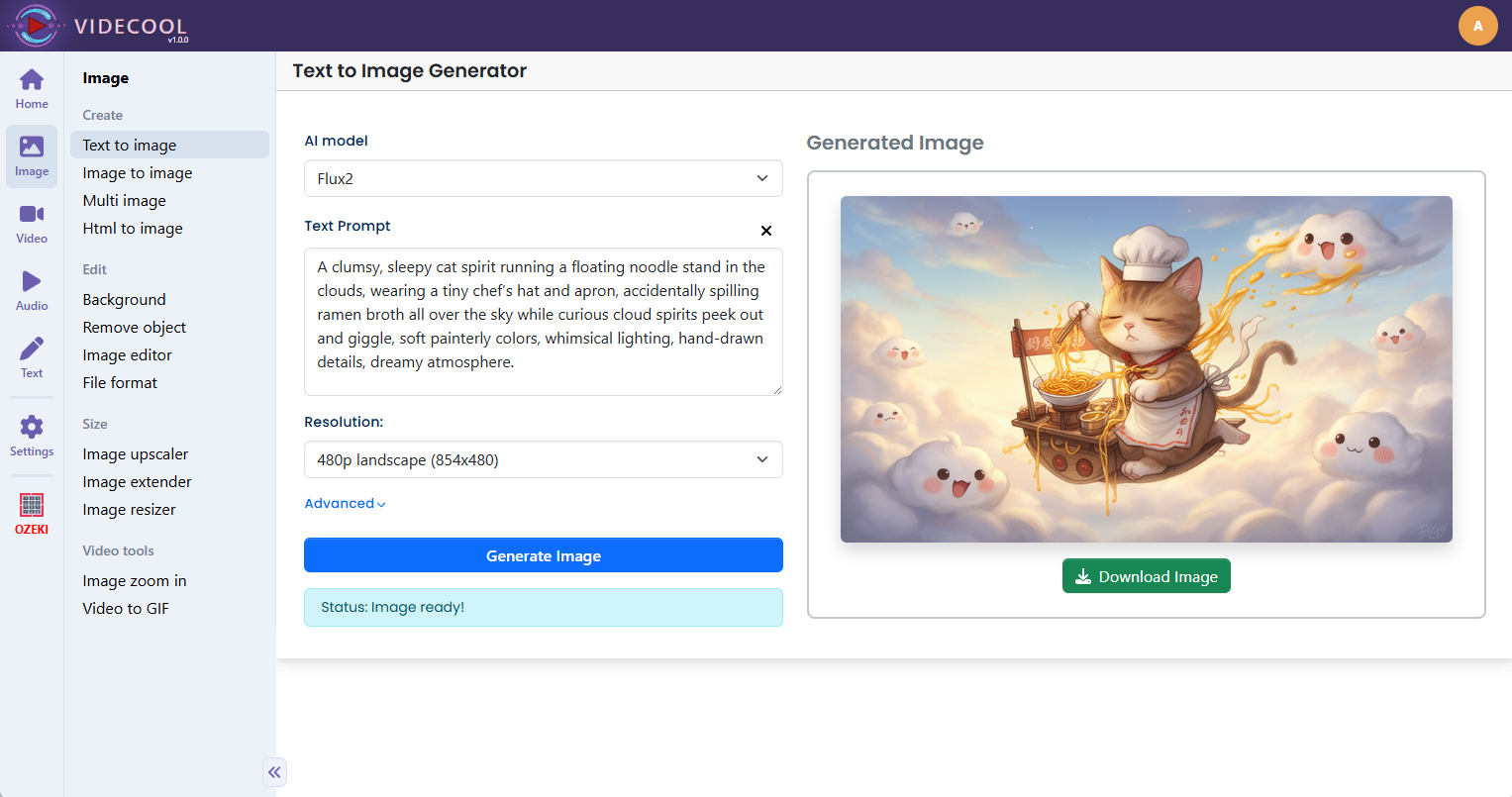Click the generated cat chef image

tap(1146, 369)
